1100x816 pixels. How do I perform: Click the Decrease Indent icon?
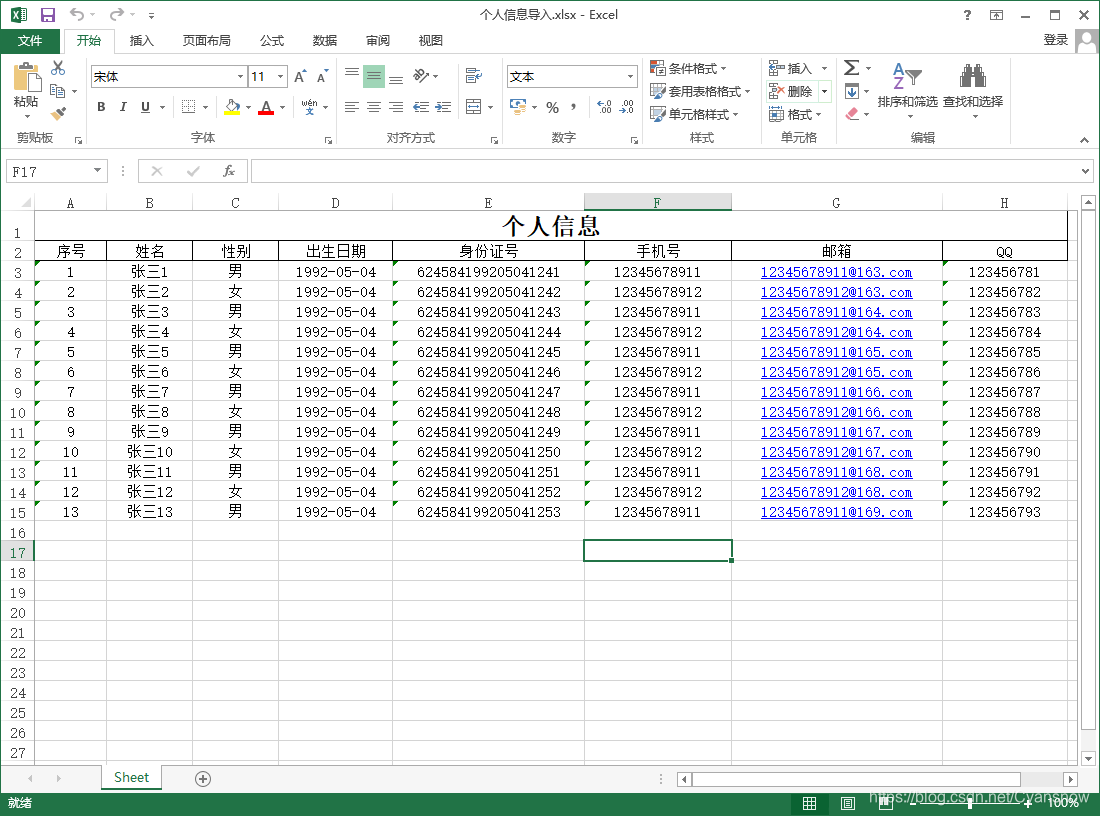click(421, 107)
